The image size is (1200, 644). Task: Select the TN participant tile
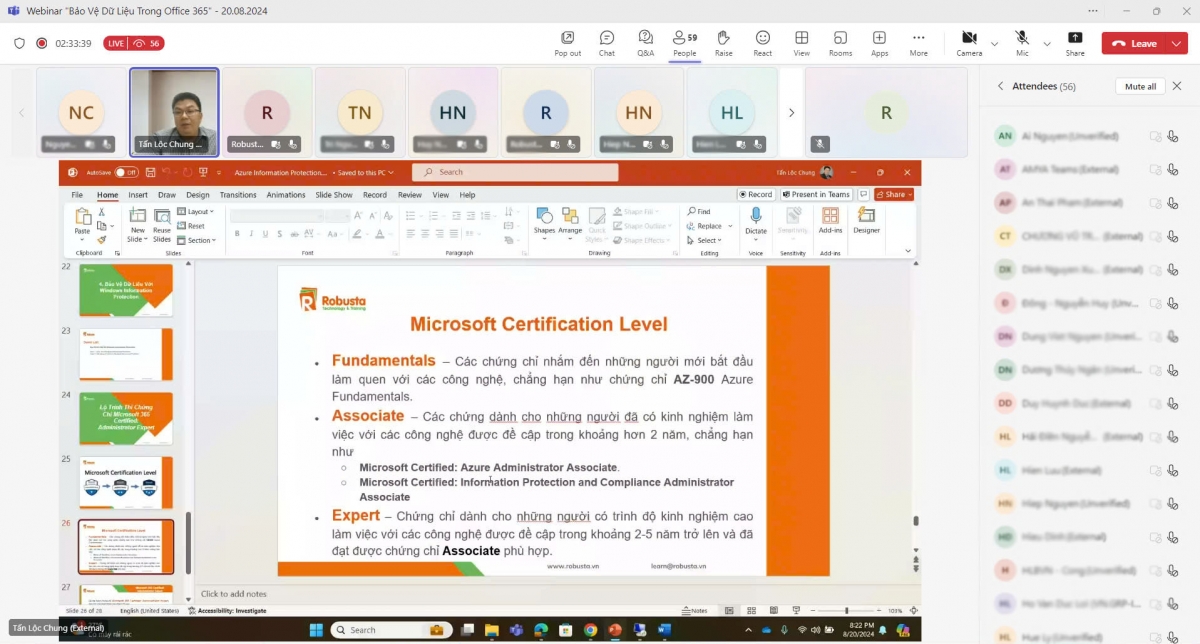pyautogui.click(x=360, y=113)
